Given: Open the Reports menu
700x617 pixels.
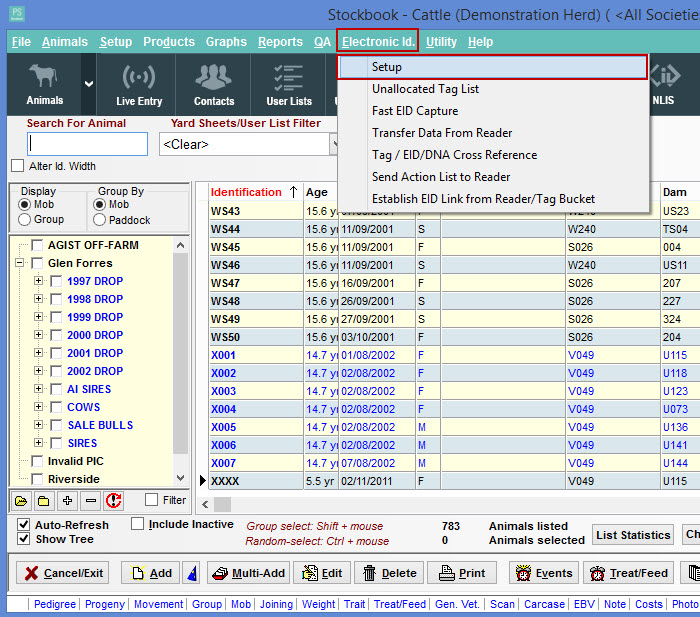Looking at the screenshot, I should coord(280,42).
